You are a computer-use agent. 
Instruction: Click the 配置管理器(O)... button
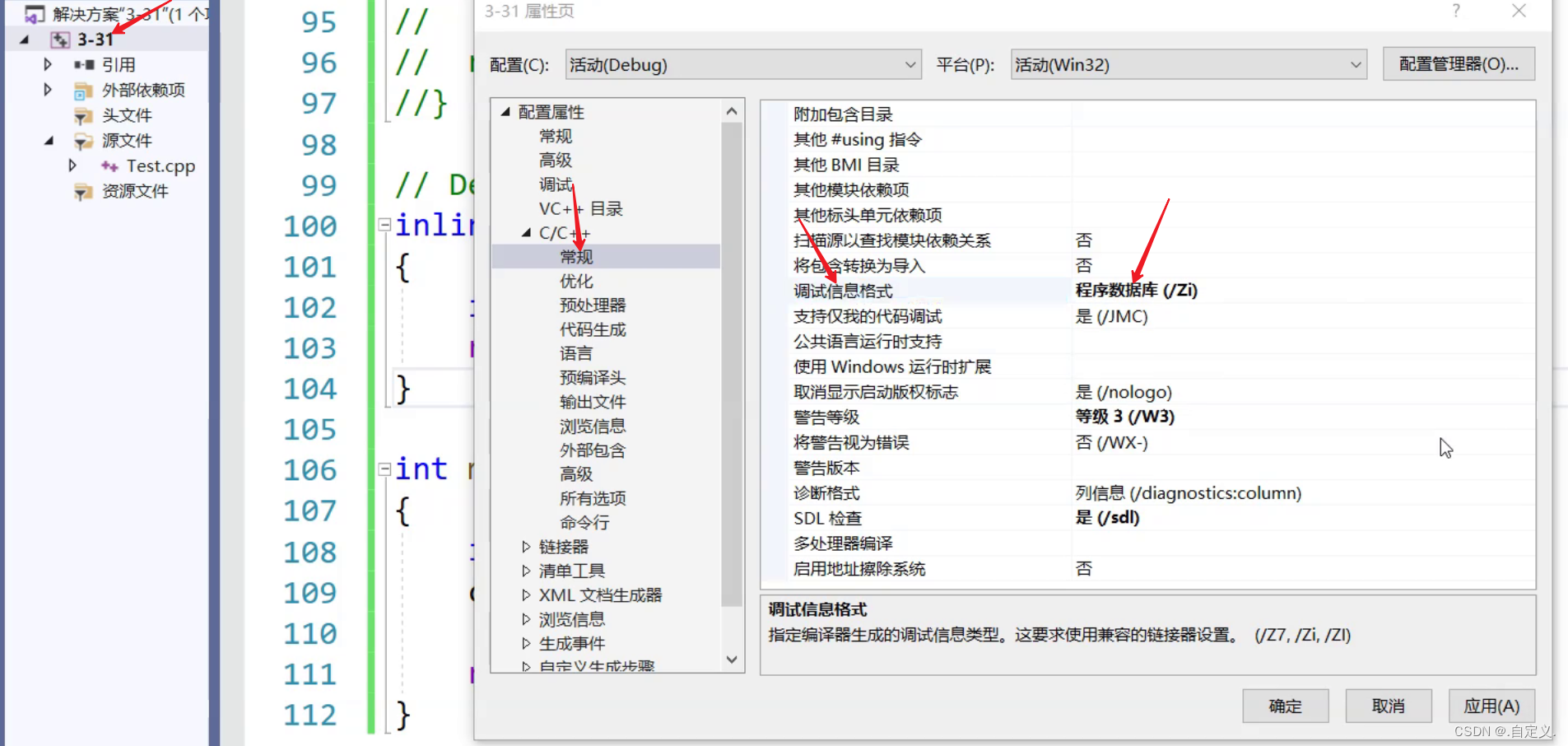(x=1459, y=63)
